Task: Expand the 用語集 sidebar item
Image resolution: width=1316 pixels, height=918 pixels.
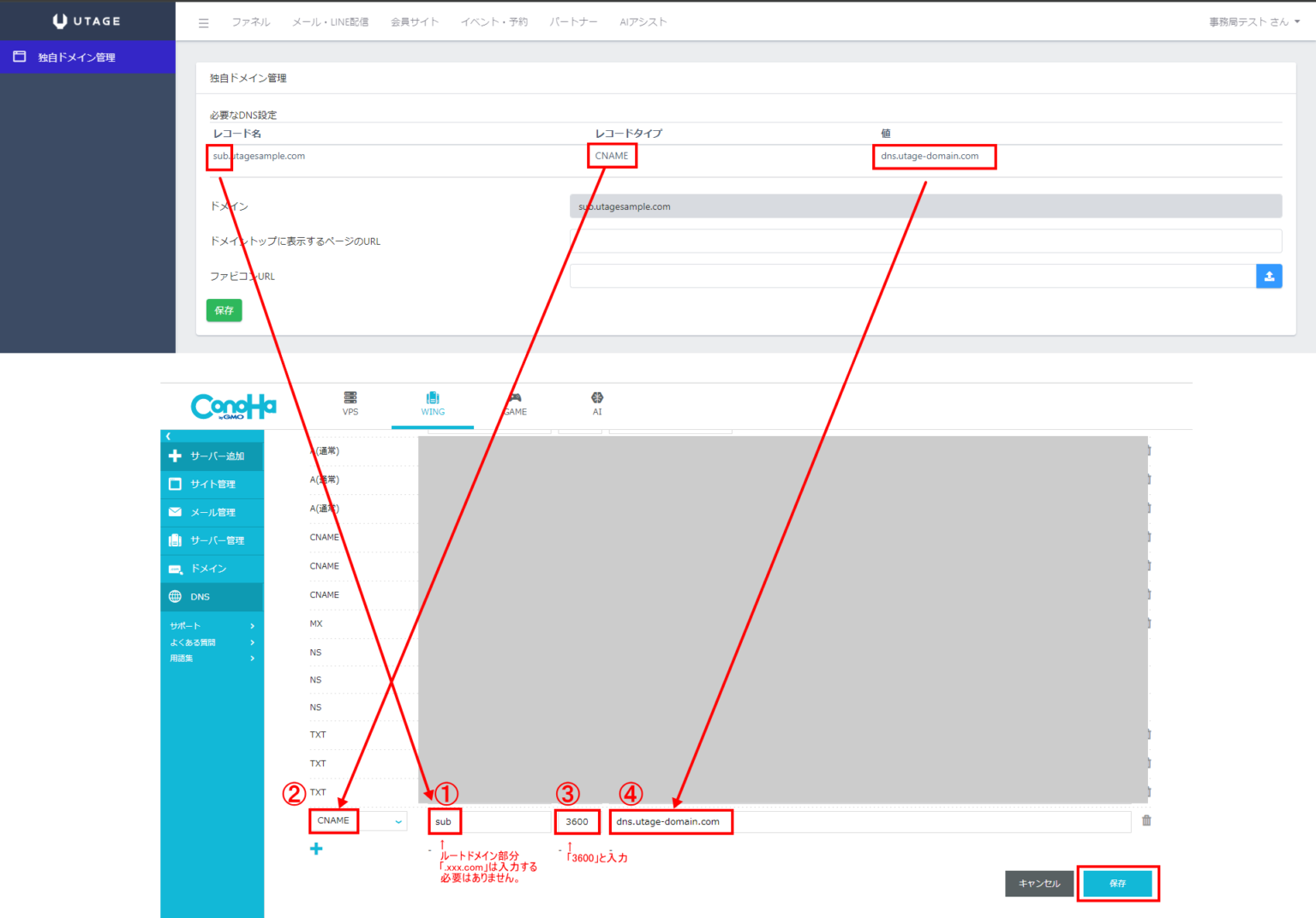Action: click(x=212, y=659)
